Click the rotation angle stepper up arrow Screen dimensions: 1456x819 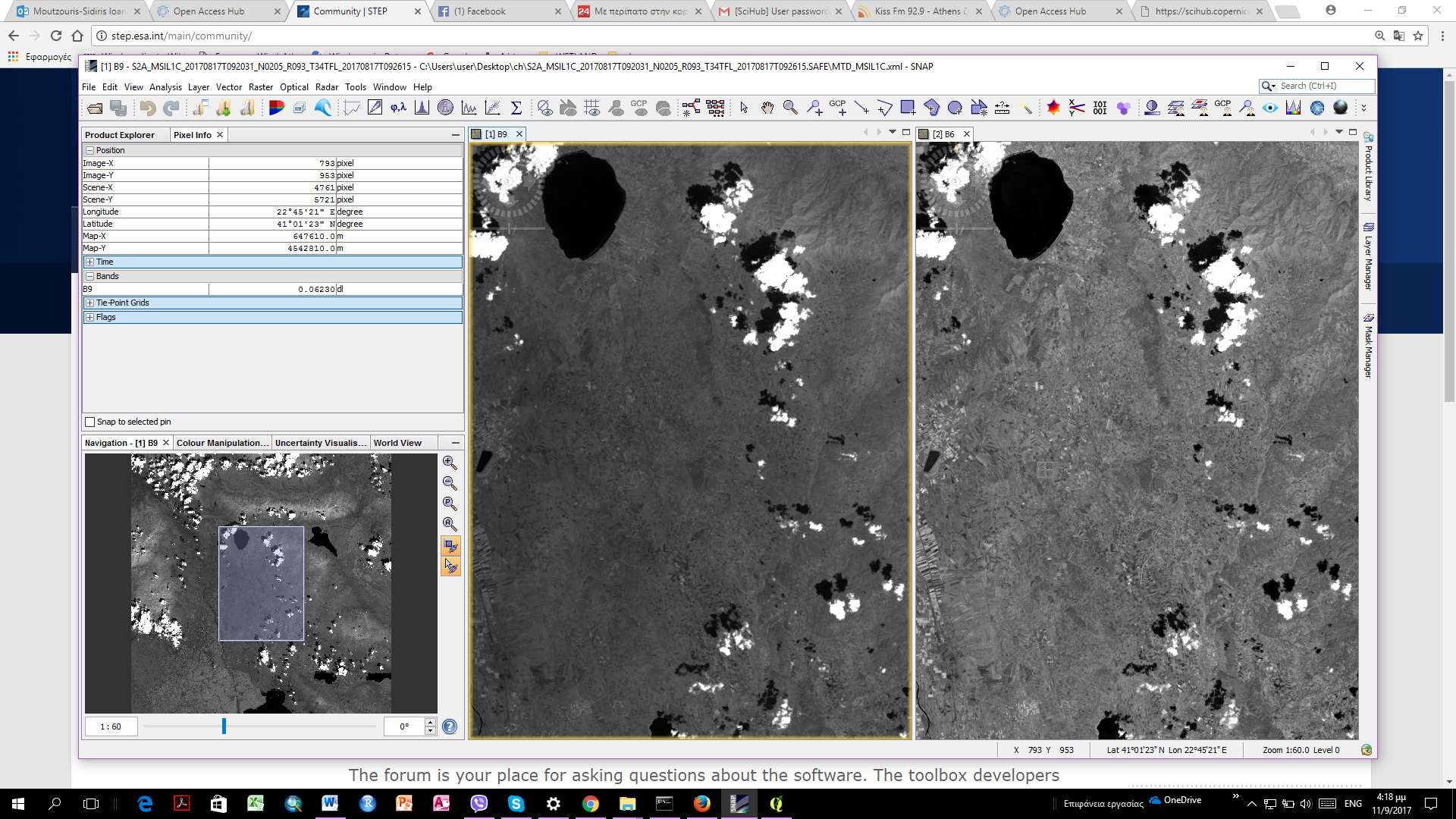[x=431, y=722]
